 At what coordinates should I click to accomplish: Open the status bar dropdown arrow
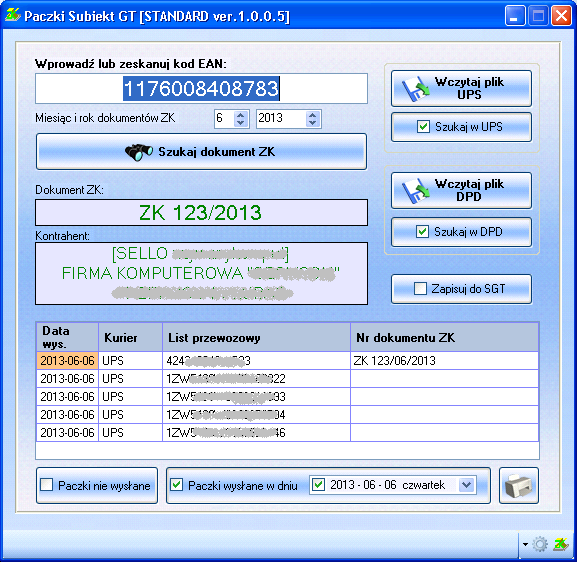pyautogui.click(x=525, y=544)
